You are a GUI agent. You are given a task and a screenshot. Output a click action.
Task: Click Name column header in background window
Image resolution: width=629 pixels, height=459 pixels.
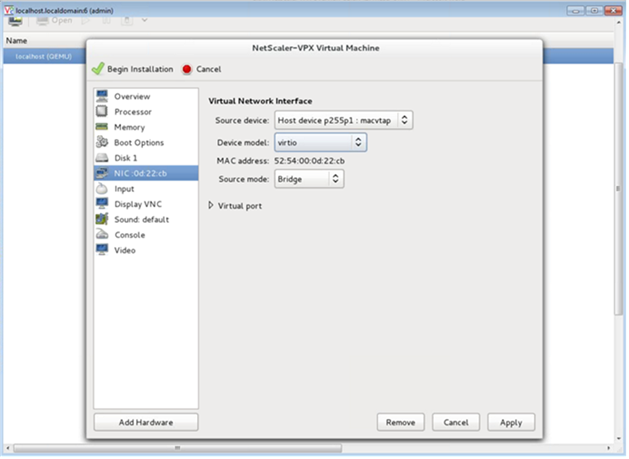[x=16, y=41]
